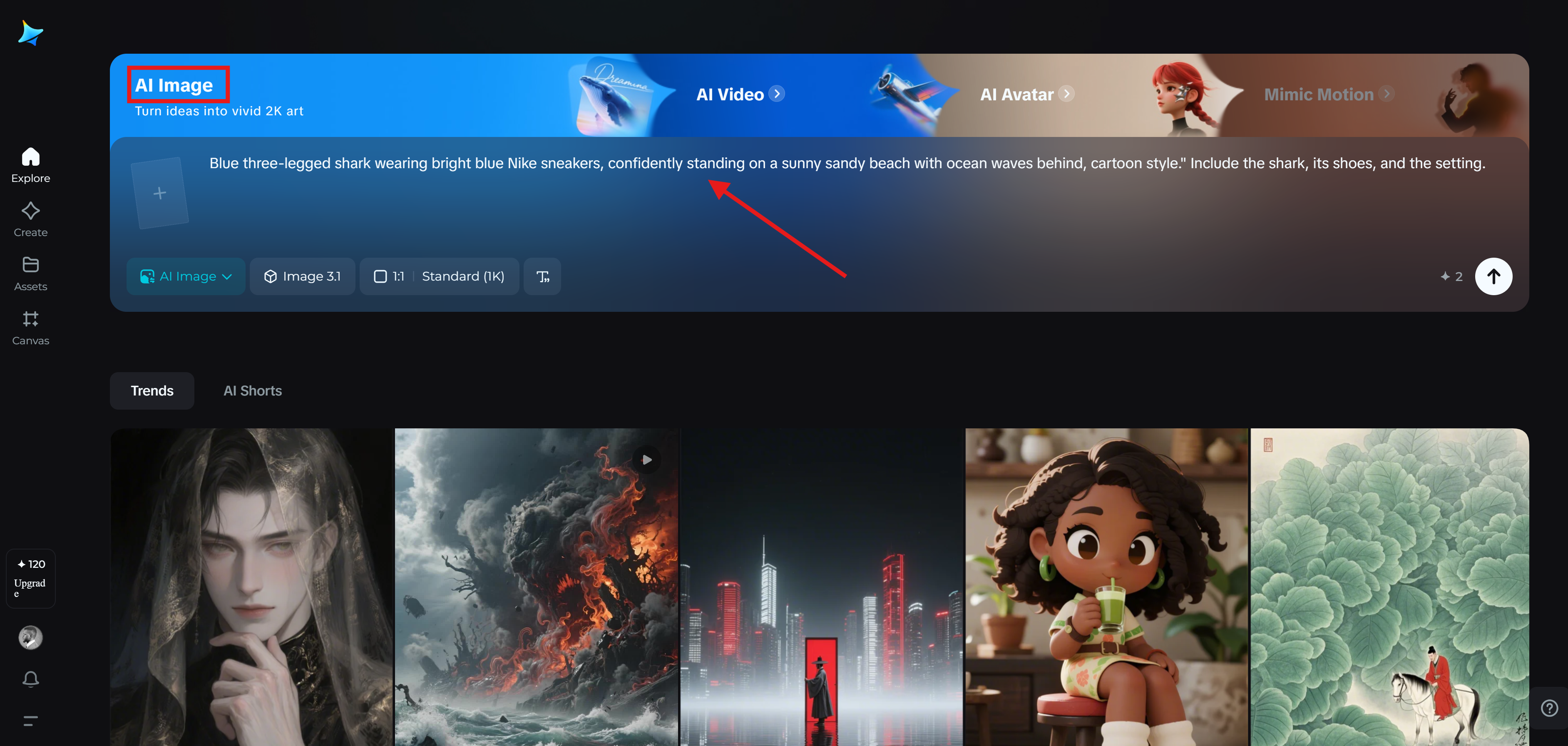This screenshot has height=746, width=1568.
Task: Switch to the AI Shorts tab
Action: pyautogui.click(x=252, y=391)
